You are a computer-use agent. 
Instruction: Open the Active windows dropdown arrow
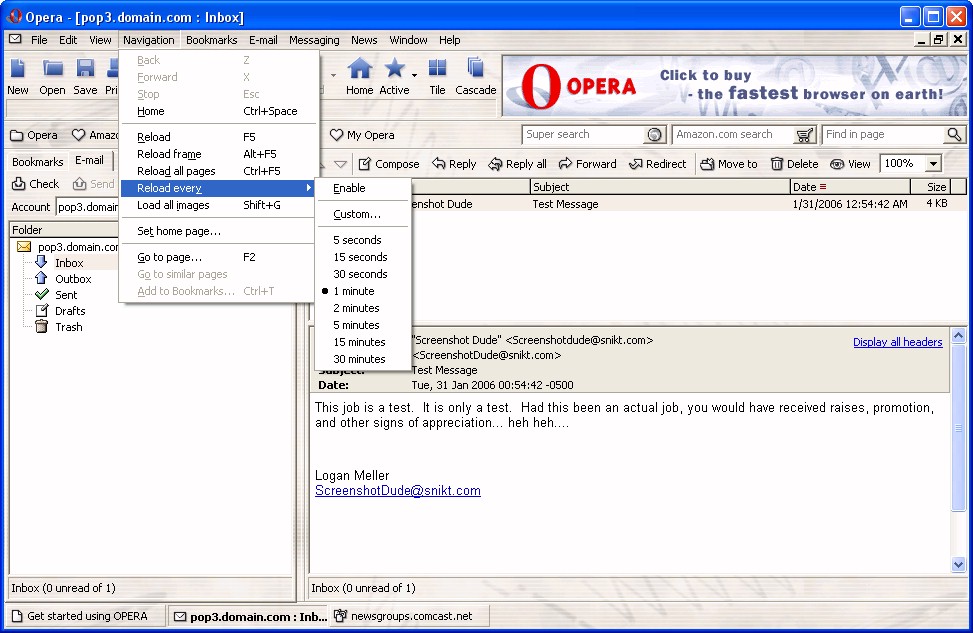click(414, 75)
